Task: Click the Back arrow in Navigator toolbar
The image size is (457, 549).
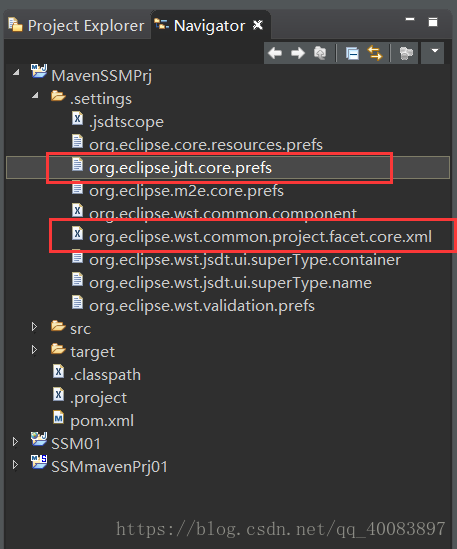Action: (x=275, y=53)
